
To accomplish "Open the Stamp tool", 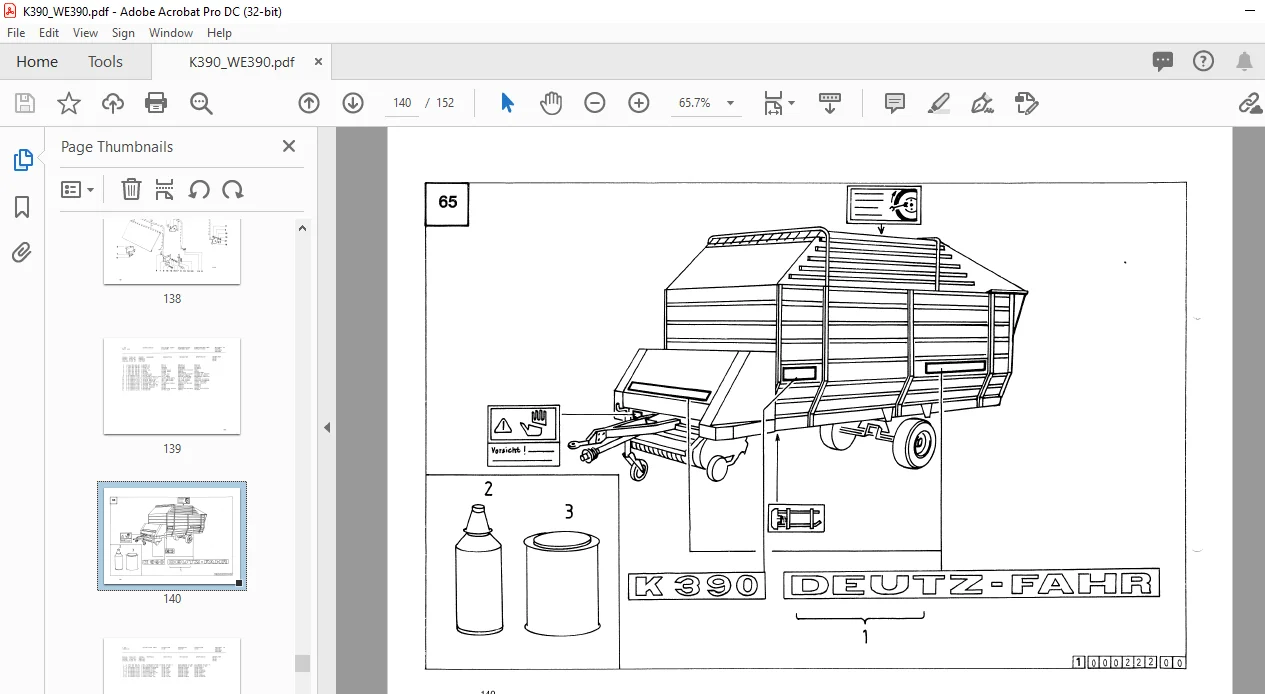I will (1026, 103).
